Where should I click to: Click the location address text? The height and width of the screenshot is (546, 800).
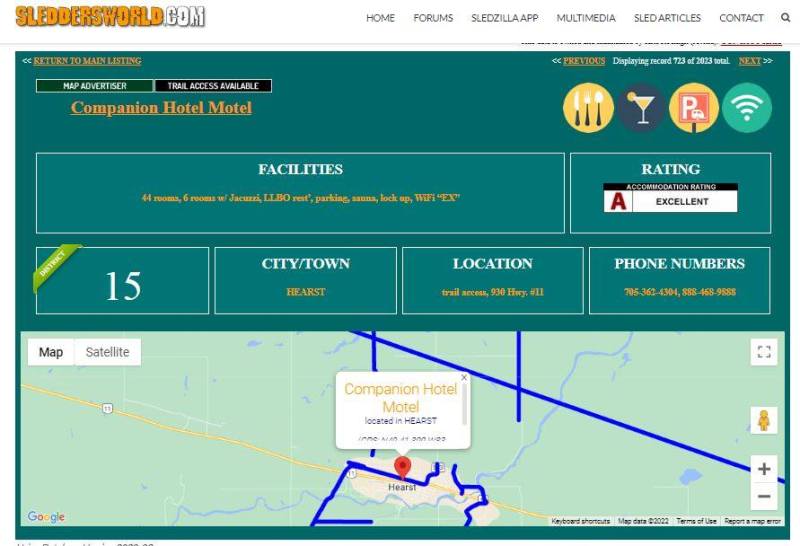493,292
